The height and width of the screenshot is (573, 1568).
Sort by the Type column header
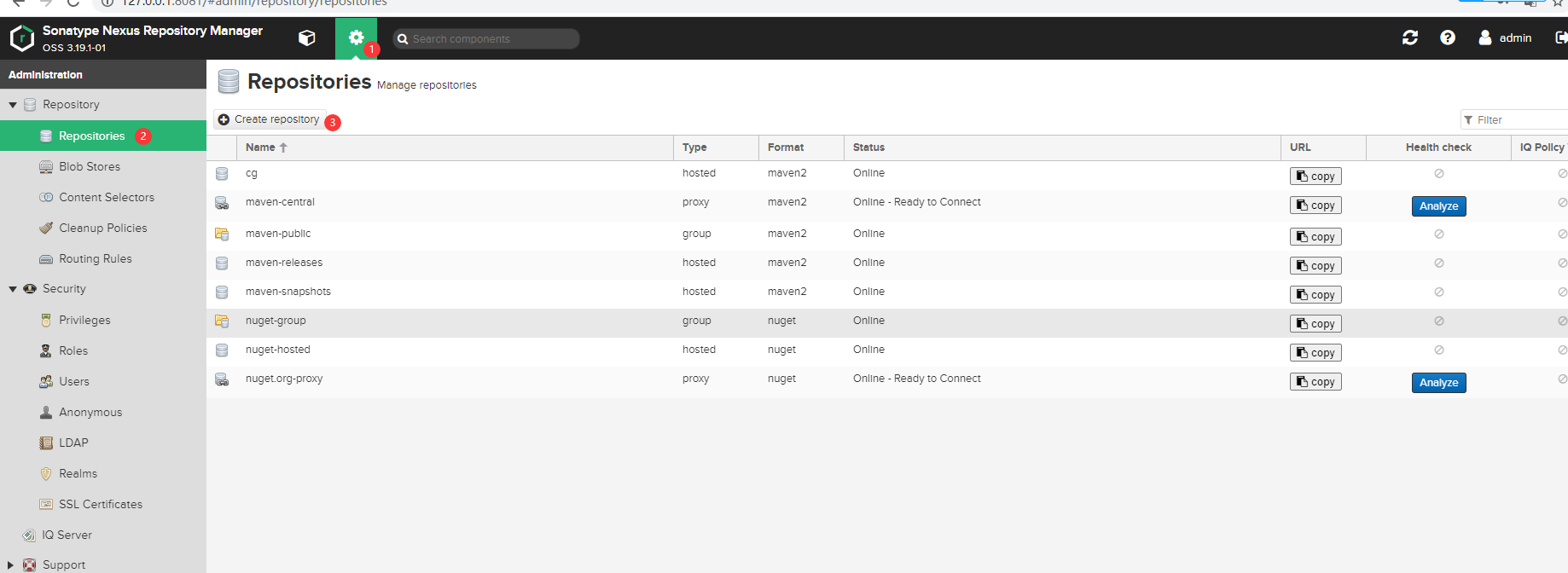point(716,148)
